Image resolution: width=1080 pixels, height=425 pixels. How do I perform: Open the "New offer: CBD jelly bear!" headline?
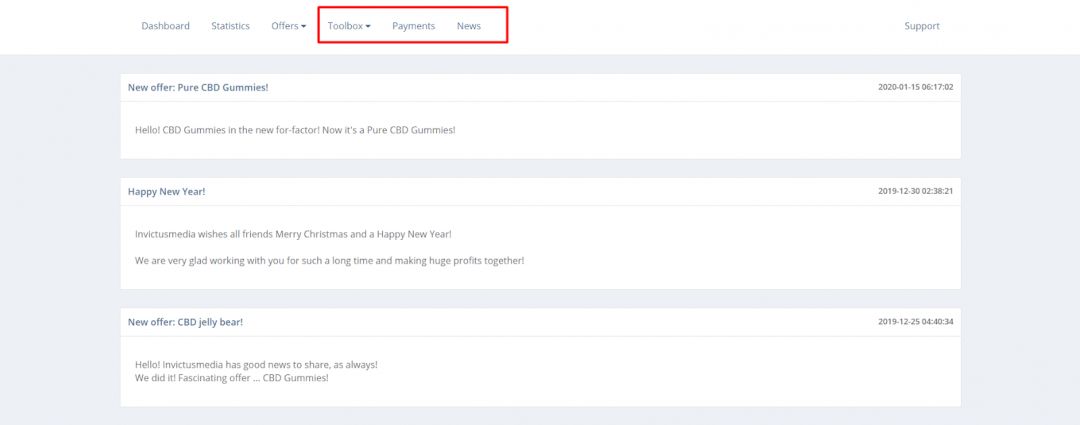pos(185,322)
